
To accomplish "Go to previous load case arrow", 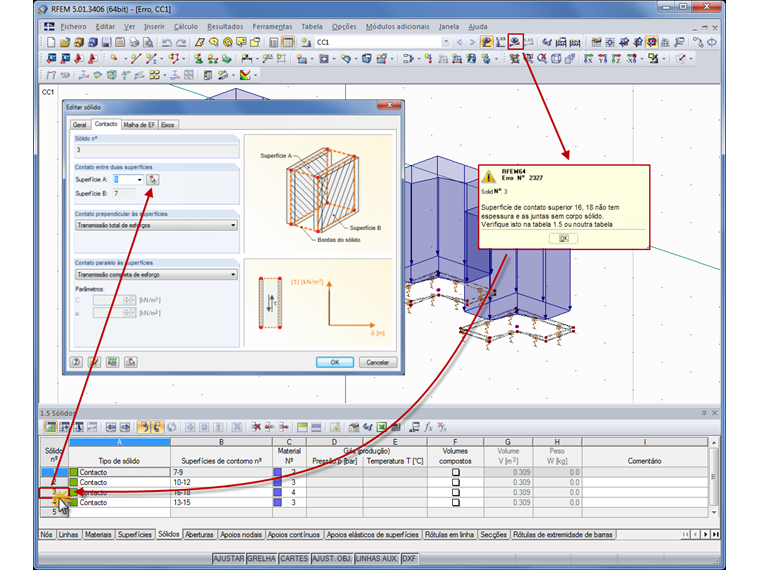I will click(x=459, y=43).
